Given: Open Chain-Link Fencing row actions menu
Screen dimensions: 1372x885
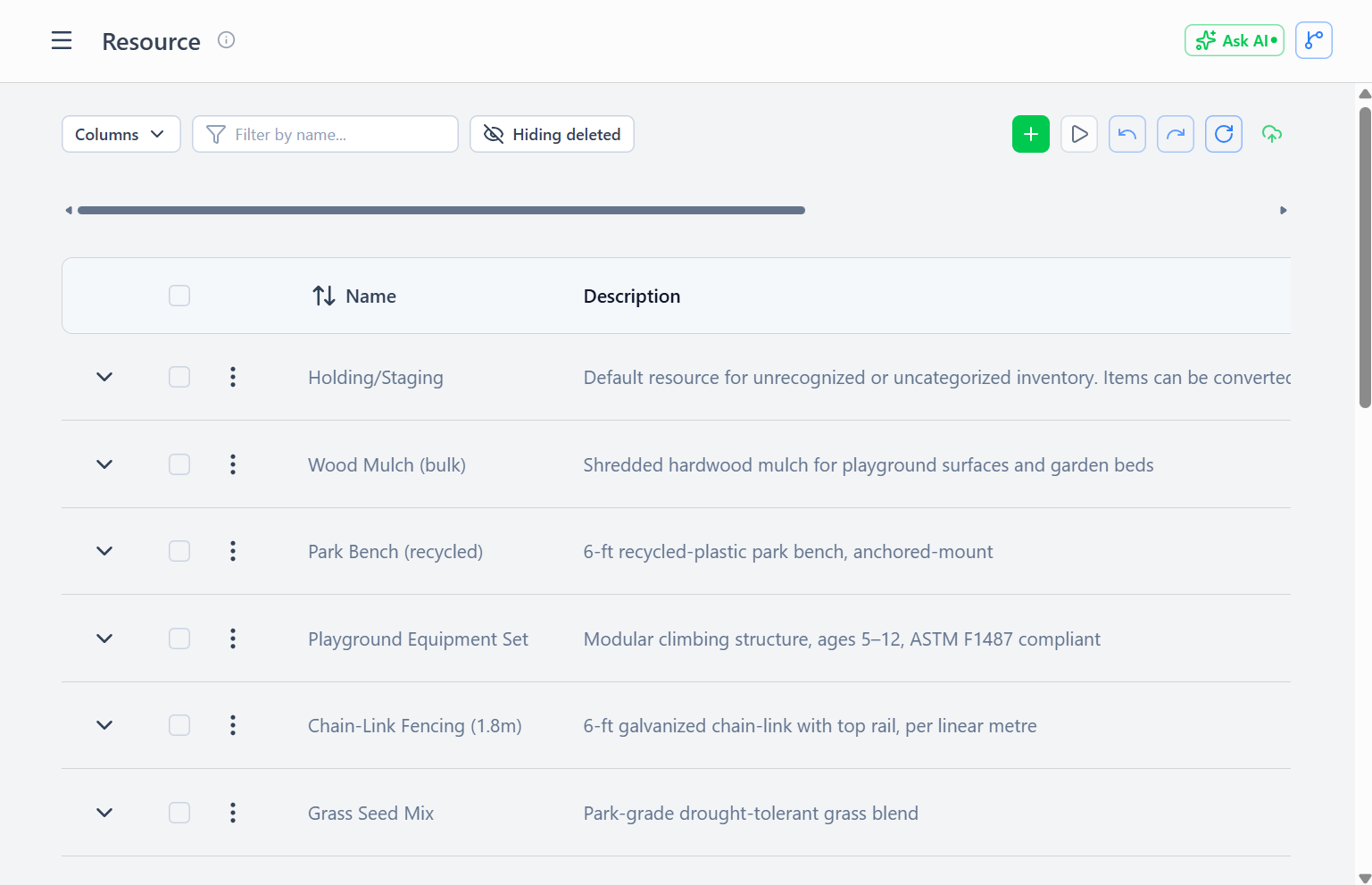Looking at the screenshot, I should (233, 725).
